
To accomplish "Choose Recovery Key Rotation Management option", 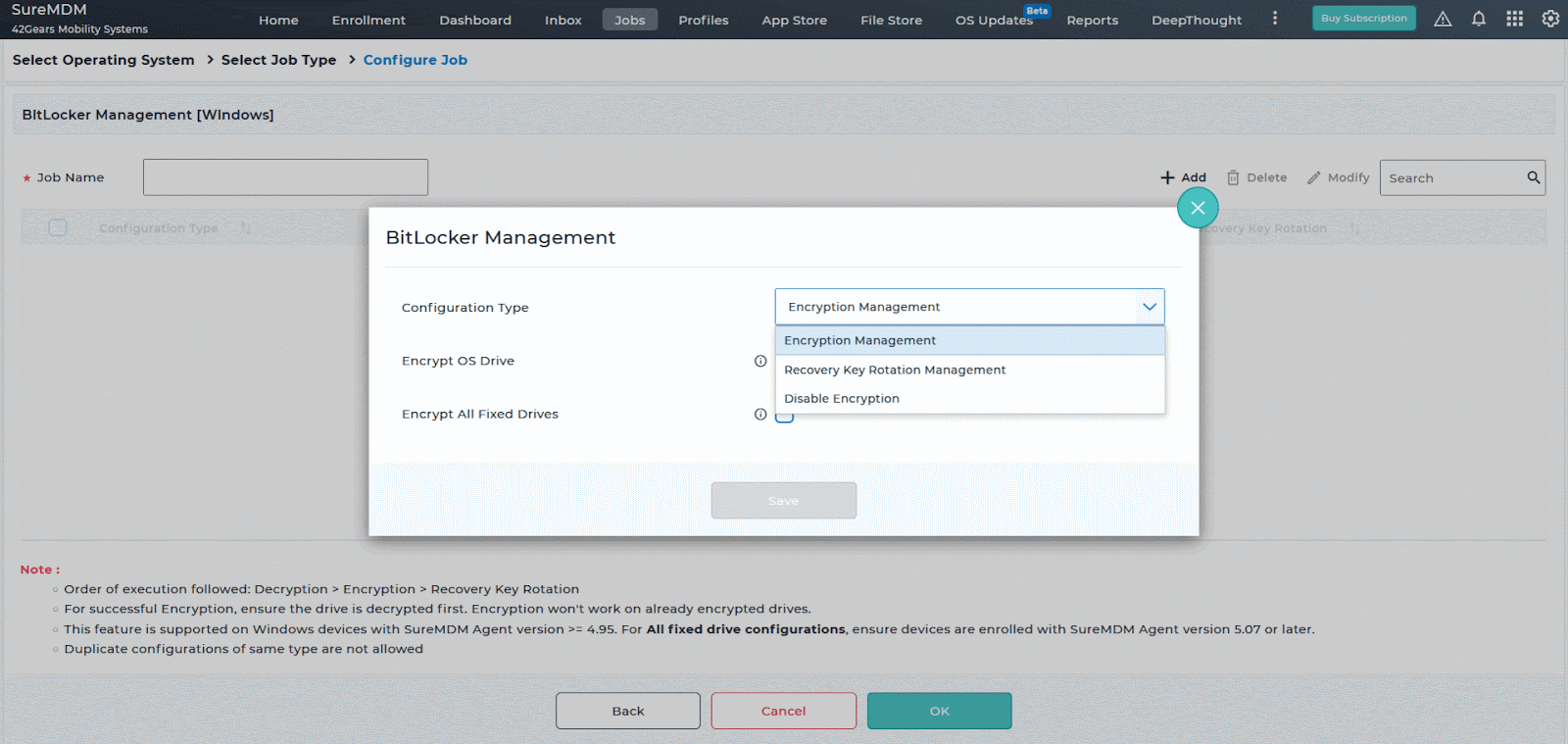I will tap(969, 370).
